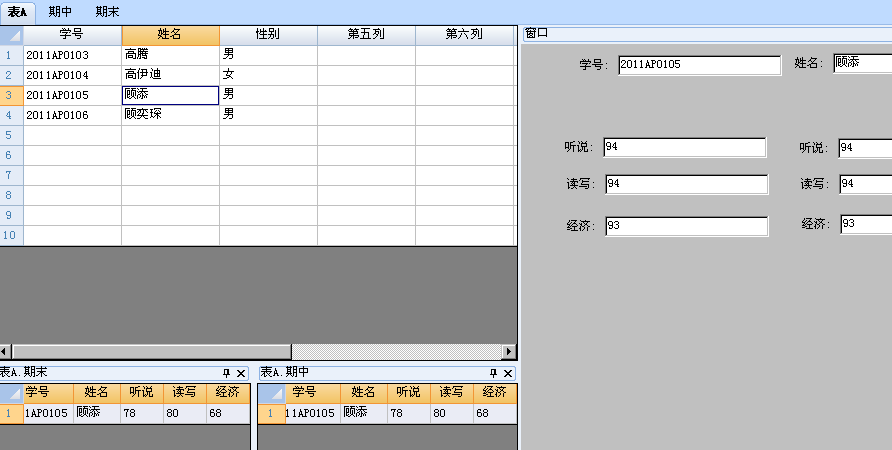Click left arrow of horizontal scrollbar
This screenshot has width=892, height=450.
[6, 352]
